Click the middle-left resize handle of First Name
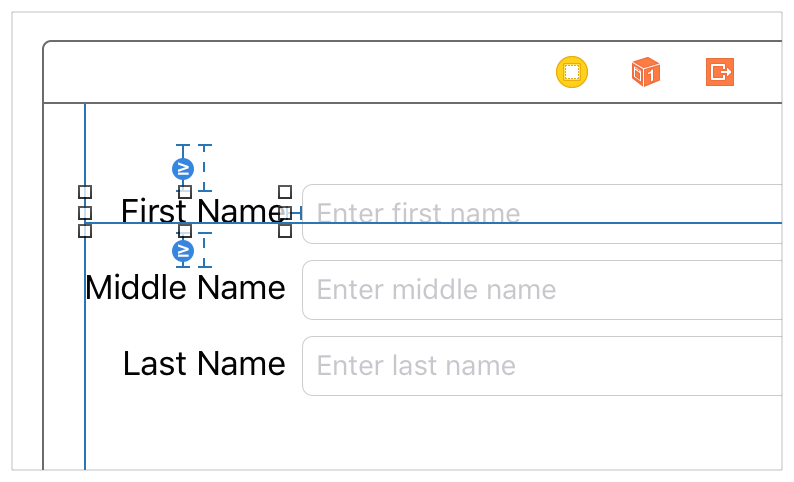This screenshot has height=482, width=794. (85, 212)
